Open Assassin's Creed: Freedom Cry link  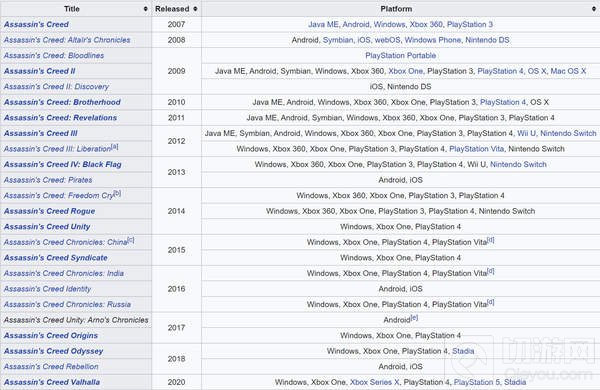(59, 196)
